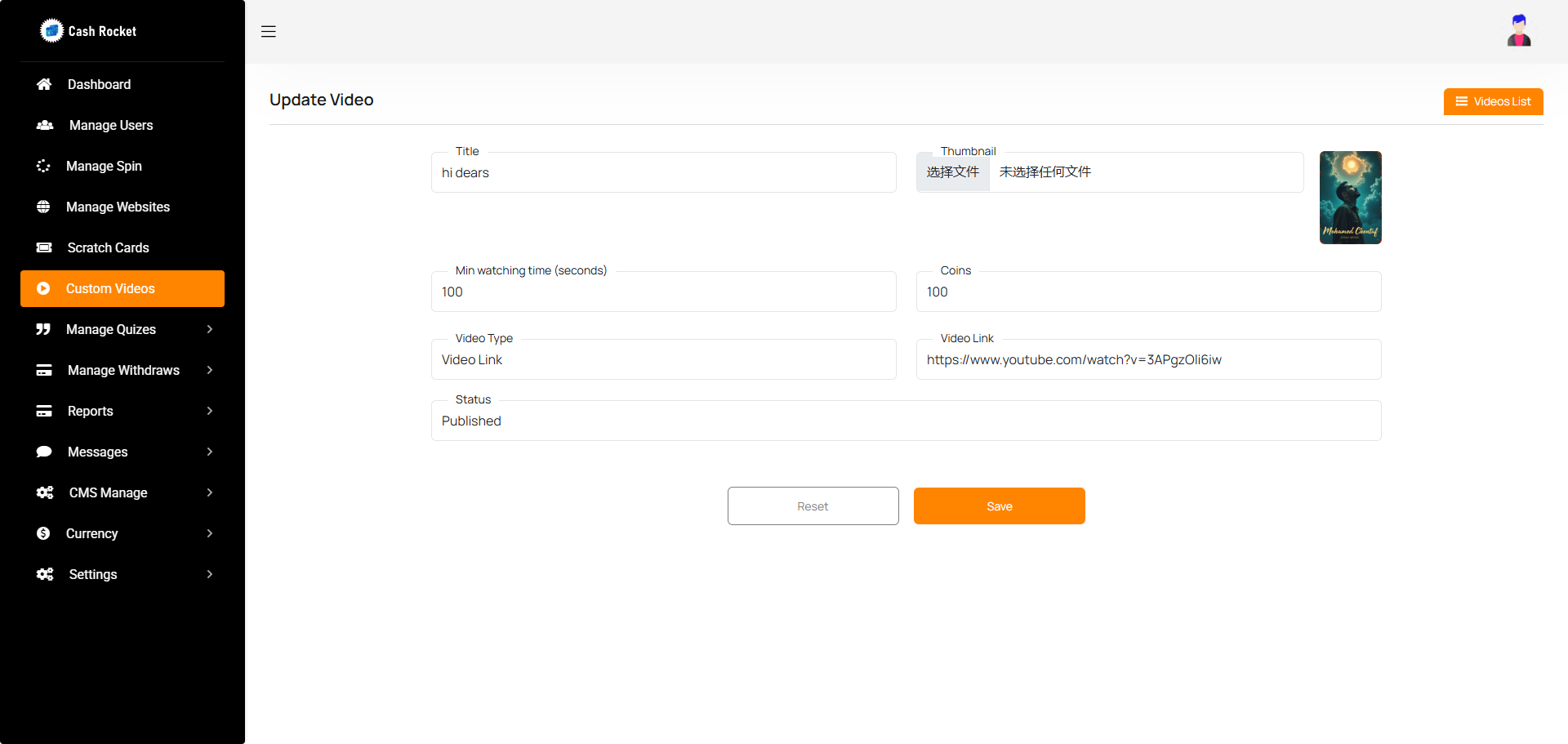Click the video thumbnail preview image
The image size is (1568, 744).
click(1350, 198)
